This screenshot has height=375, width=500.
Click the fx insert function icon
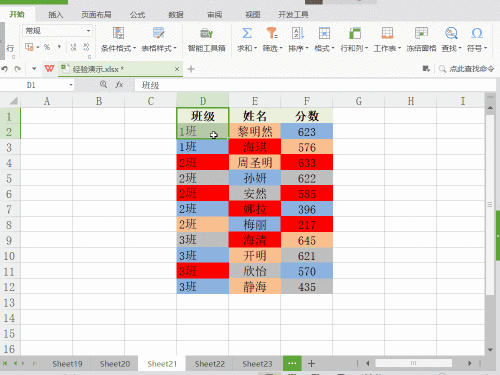119,85
